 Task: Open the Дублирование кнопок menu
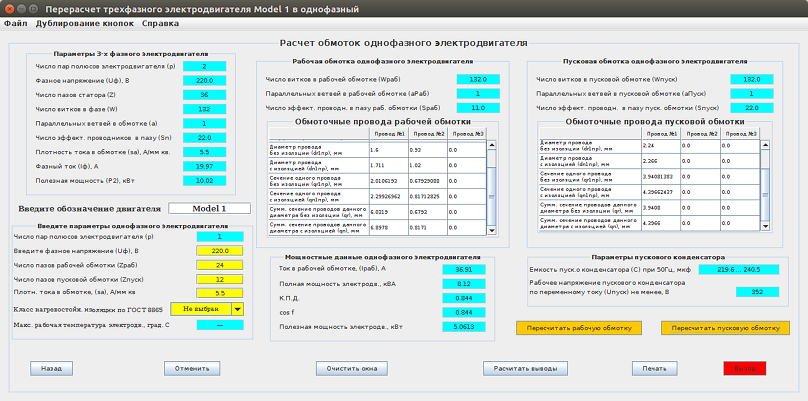click(x=87, y=22)
